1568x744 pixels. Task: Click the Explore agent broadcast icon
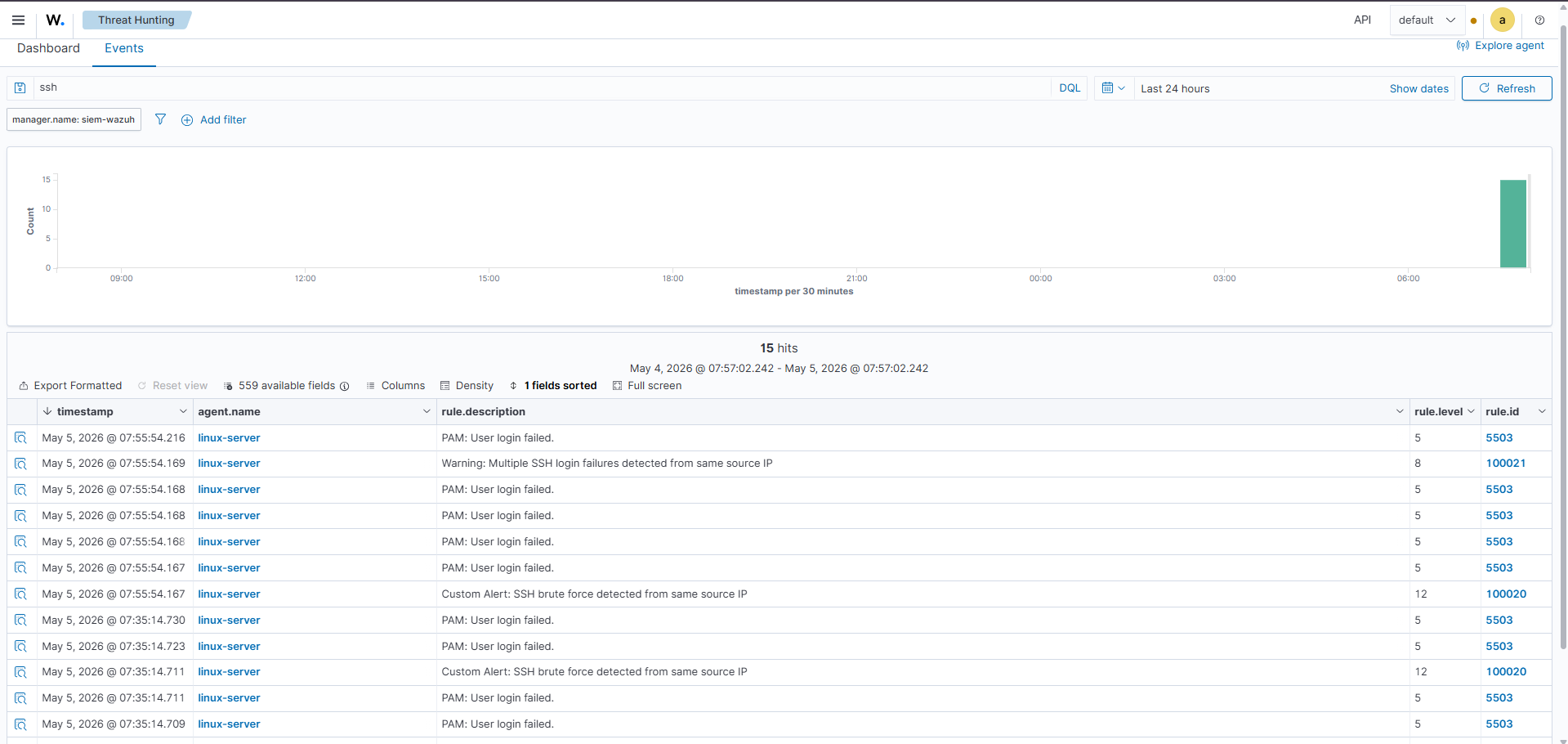(x=1463, y=46)
